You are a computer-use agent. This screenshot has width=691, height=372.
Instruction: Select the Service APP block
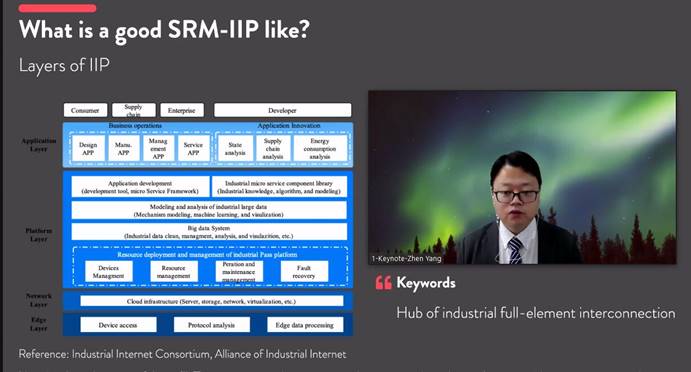[x=193, y=149]
